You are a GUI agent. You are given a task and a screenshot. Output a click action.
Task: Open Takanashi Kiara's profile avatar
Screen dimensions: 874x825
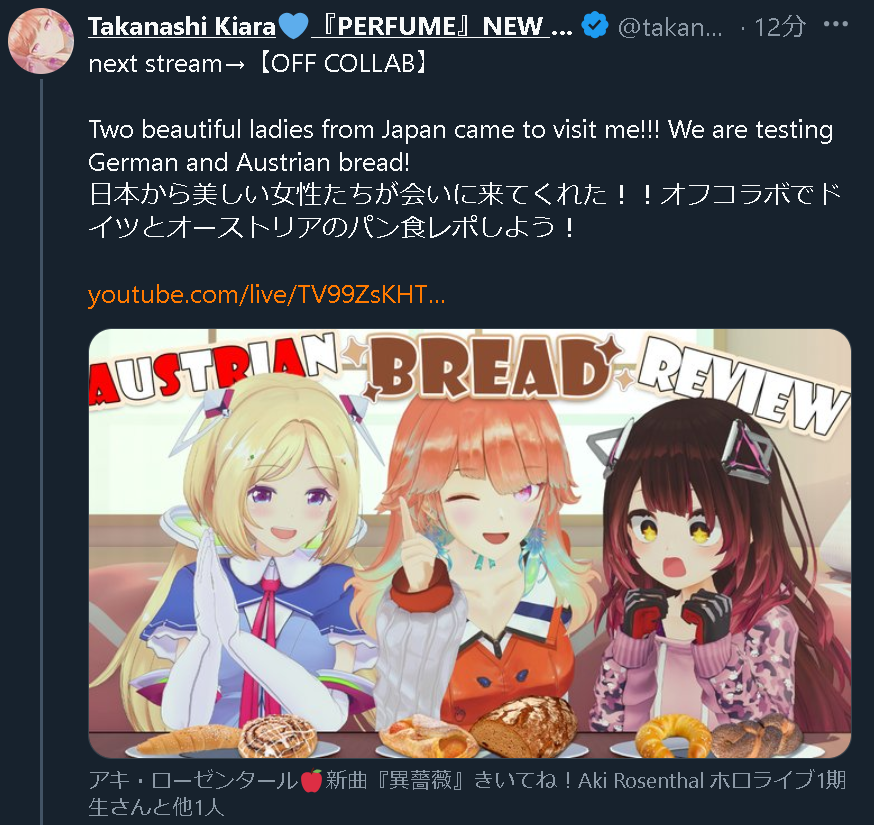41,41
